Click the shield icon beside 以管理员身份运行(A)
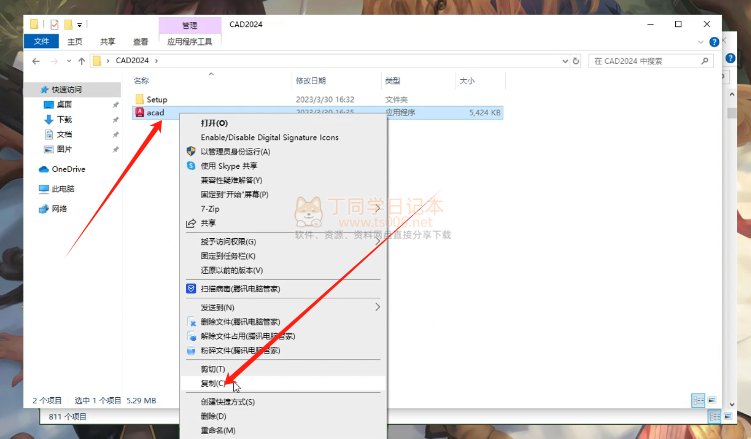Image resolution: width=751 pixels, height=439 pixels. coord(191,151)
